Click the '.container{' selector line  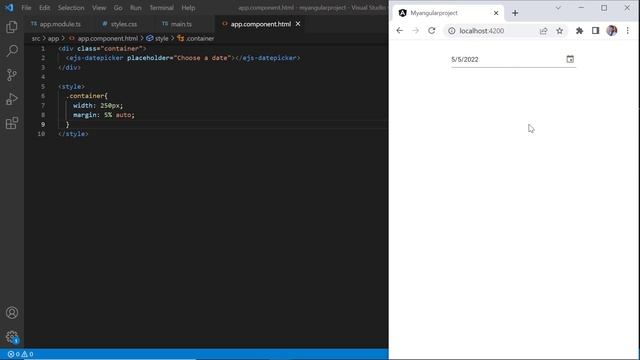87,96
